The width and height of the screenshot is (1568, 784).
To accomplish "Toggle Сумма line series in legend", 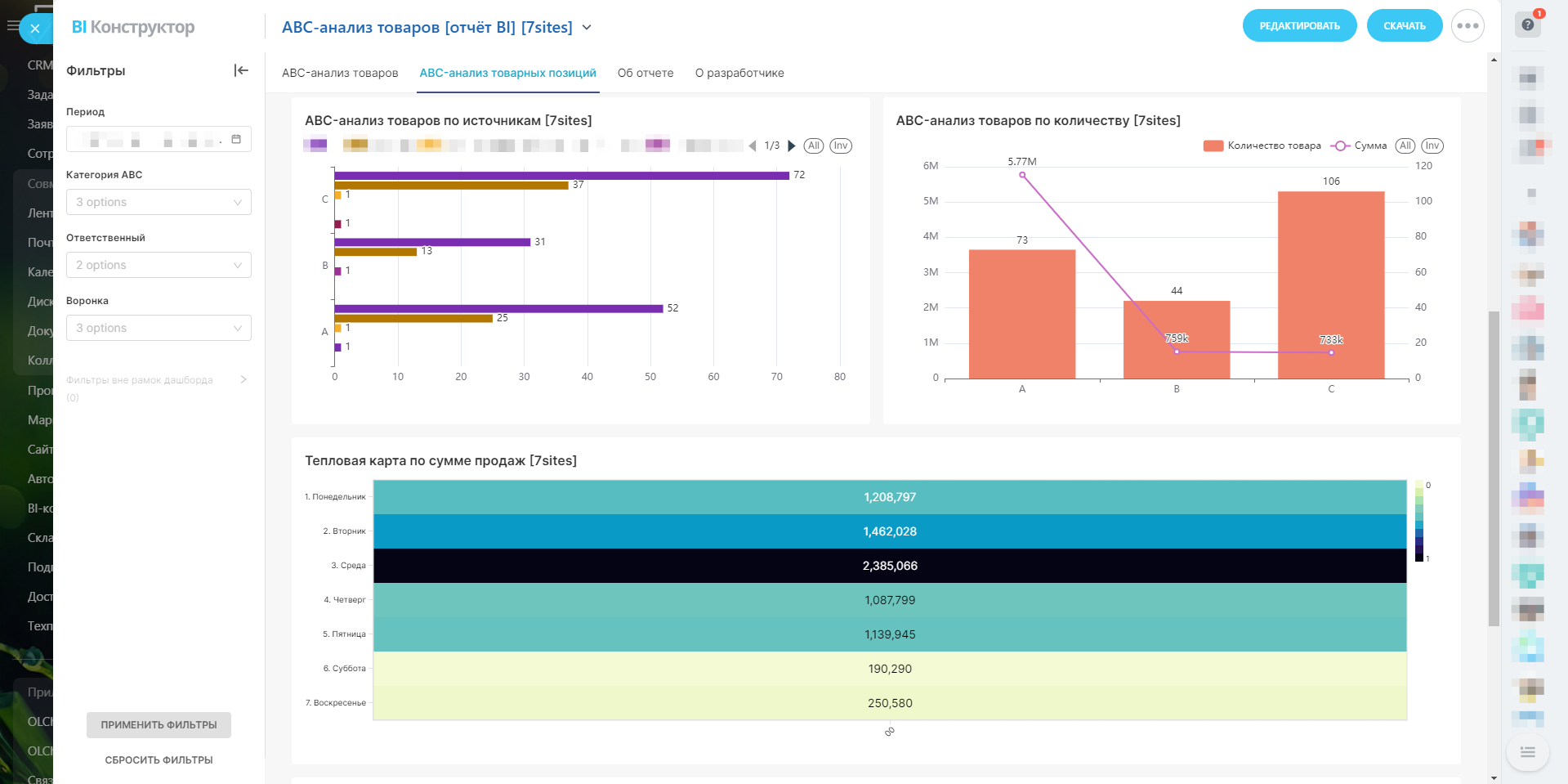I will click(1359, 146).
